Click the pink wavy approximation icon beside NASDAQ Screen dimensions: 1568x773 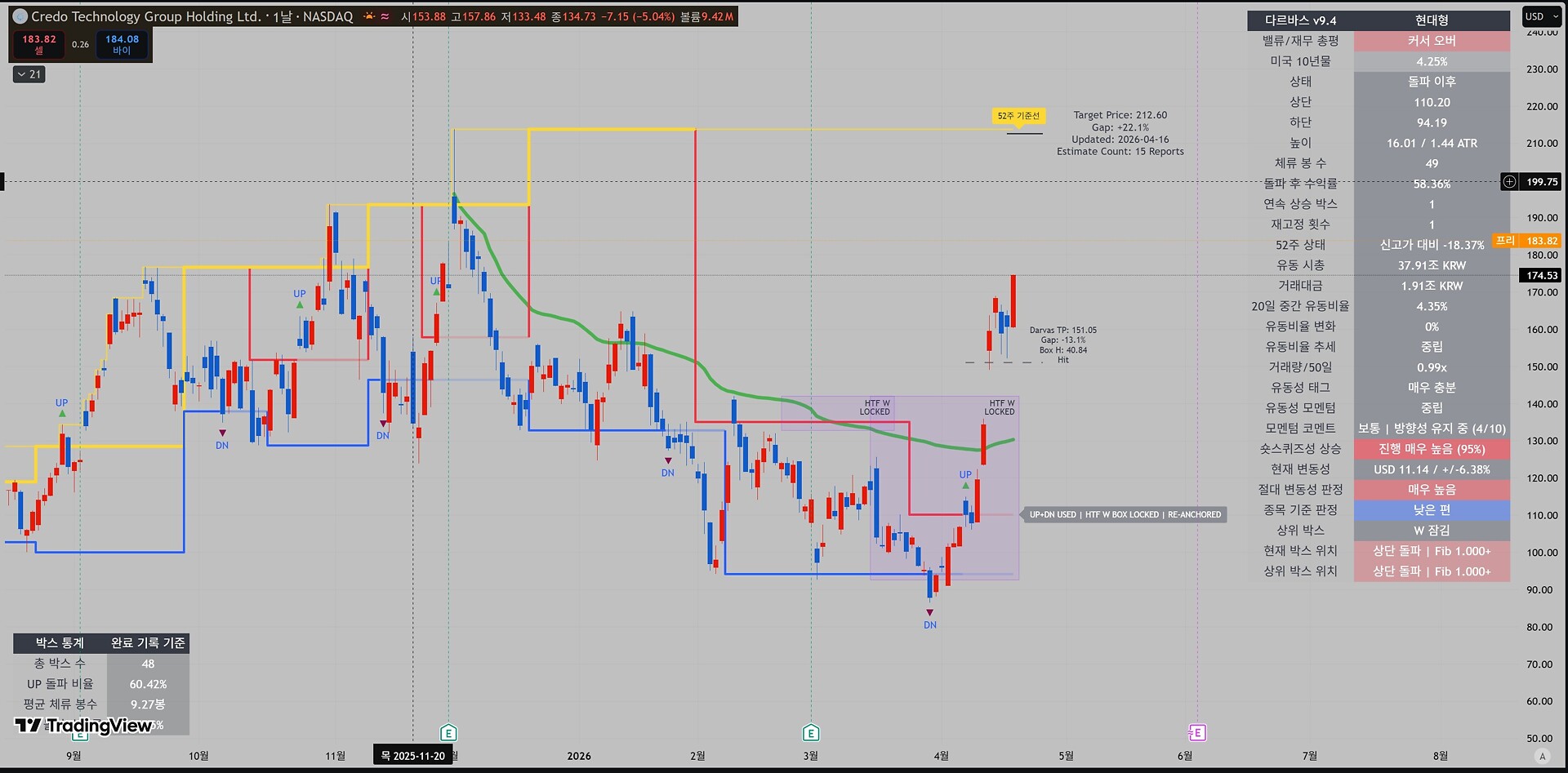point(385,16)
